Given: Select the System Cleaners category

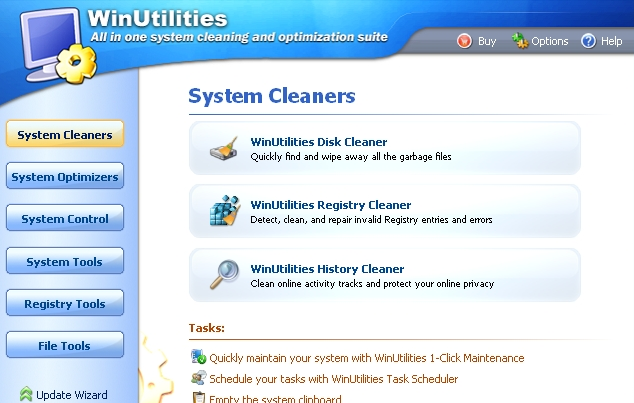Looking at the screenshot, I should [65, 134].
